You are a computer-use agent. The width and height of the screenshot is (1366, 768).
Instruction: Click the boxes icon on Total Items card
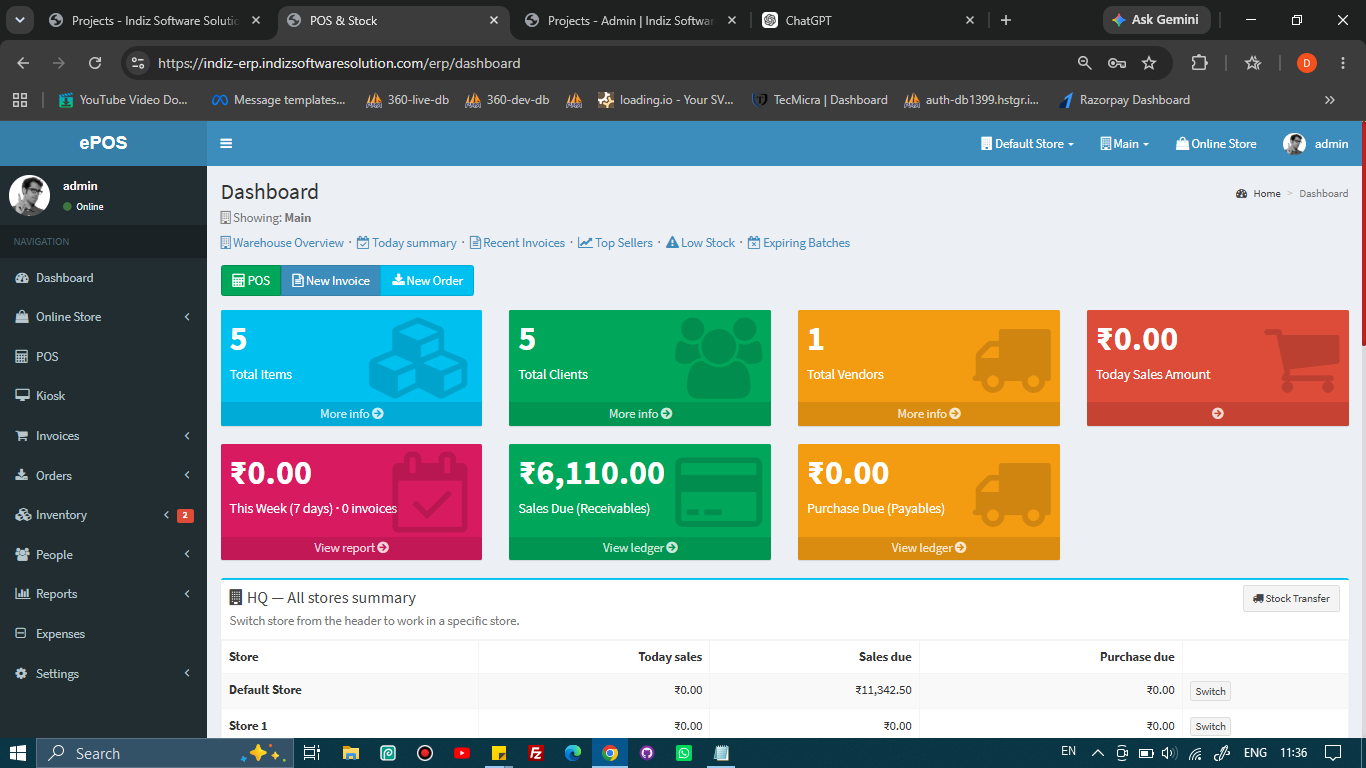(x=418, y=358)
